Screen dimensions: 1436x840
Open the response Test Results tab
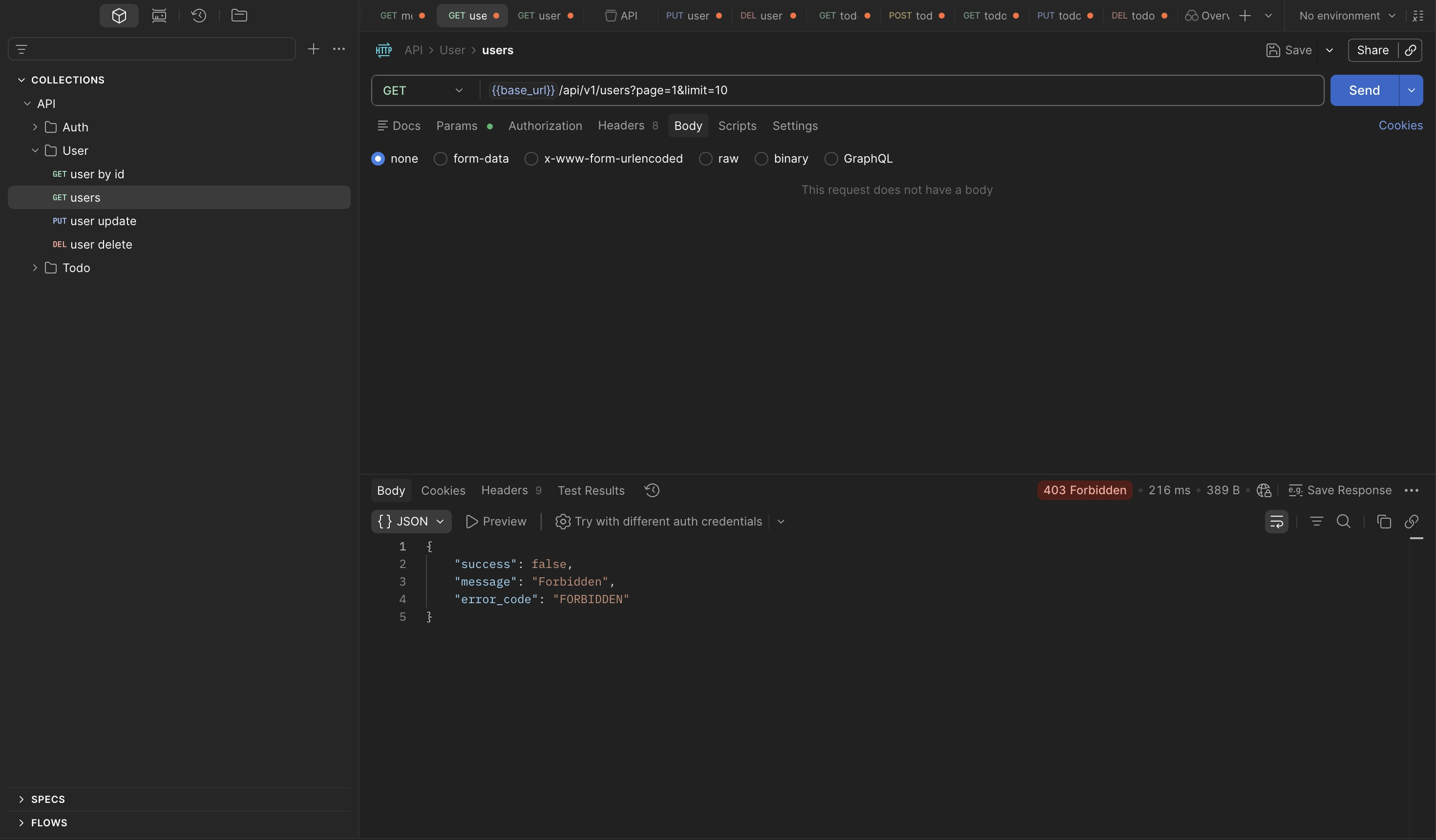(x=591, y=490)
